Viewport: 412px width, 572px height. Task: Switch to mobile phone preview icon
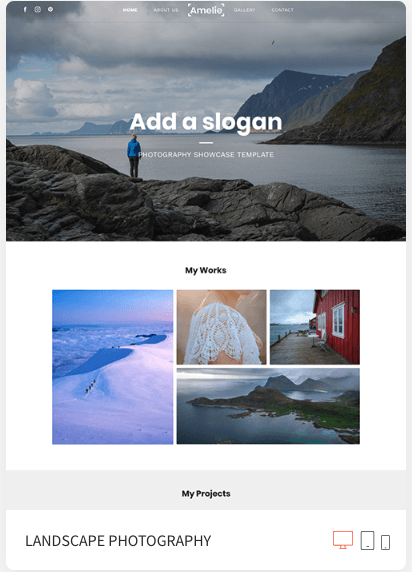[x=385, y=542]
